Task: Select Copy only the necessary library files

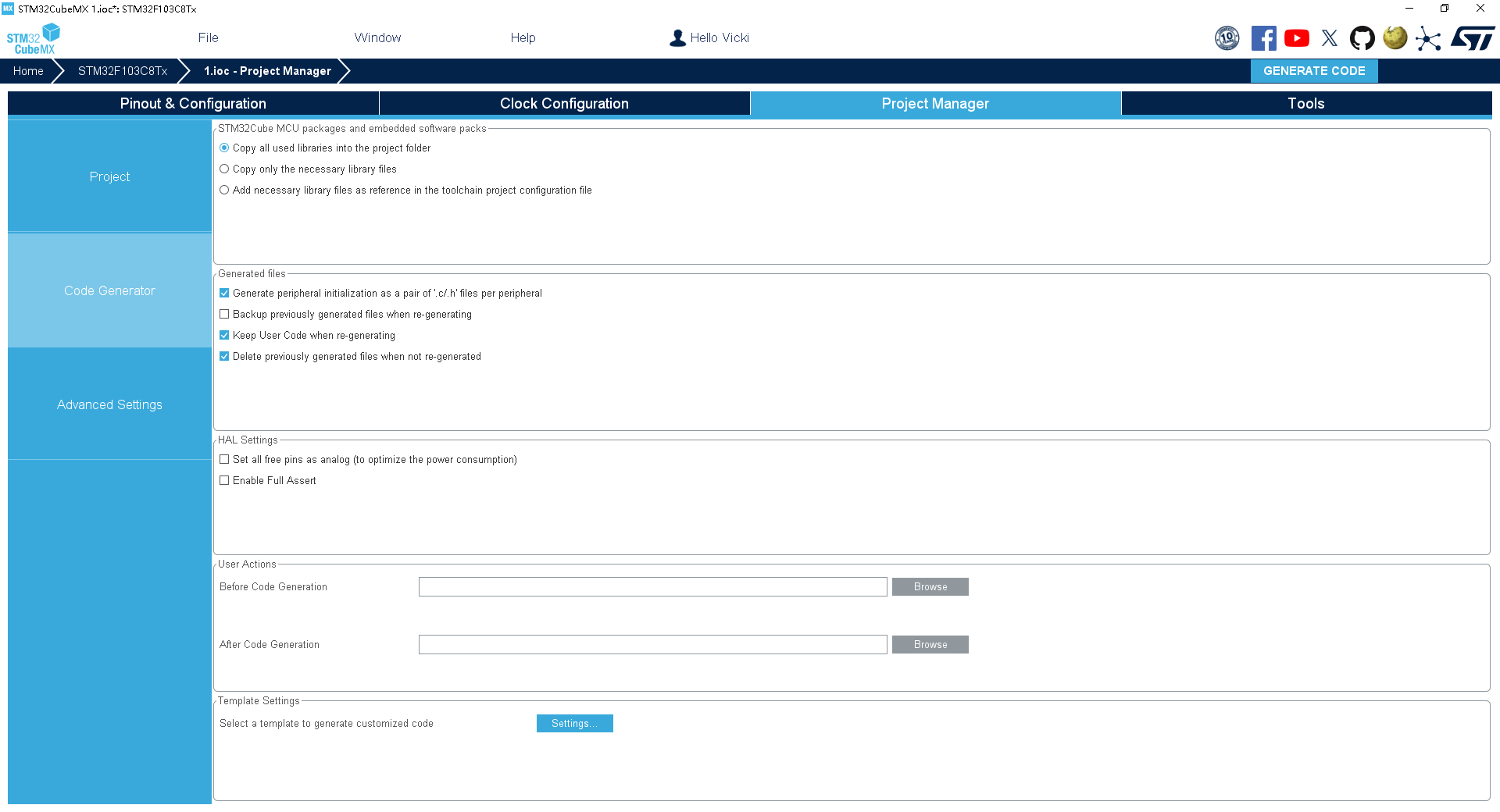Action: coord(224,169)
